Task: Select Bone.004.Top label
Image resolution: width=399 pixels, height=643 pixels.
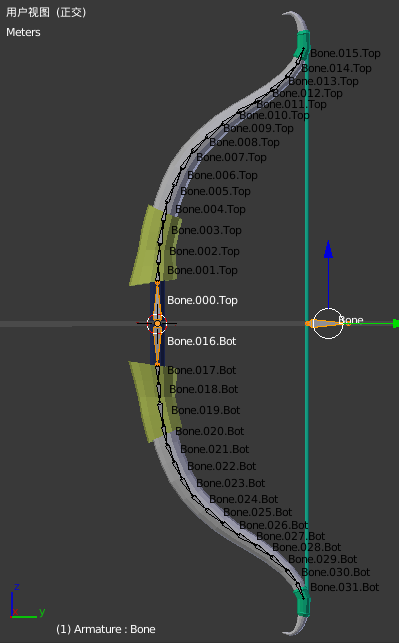Action: [210, 209]
